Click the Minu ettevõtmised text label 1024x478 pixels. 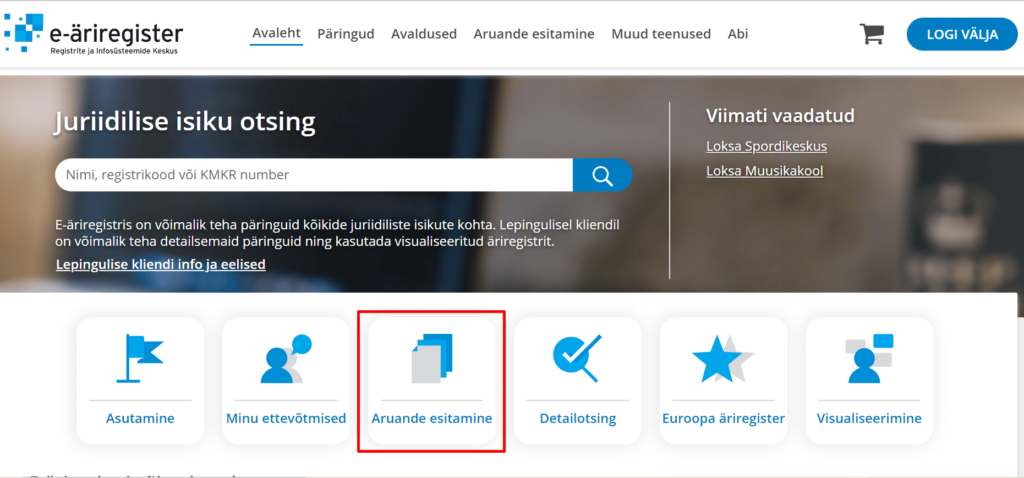(286, 419)
